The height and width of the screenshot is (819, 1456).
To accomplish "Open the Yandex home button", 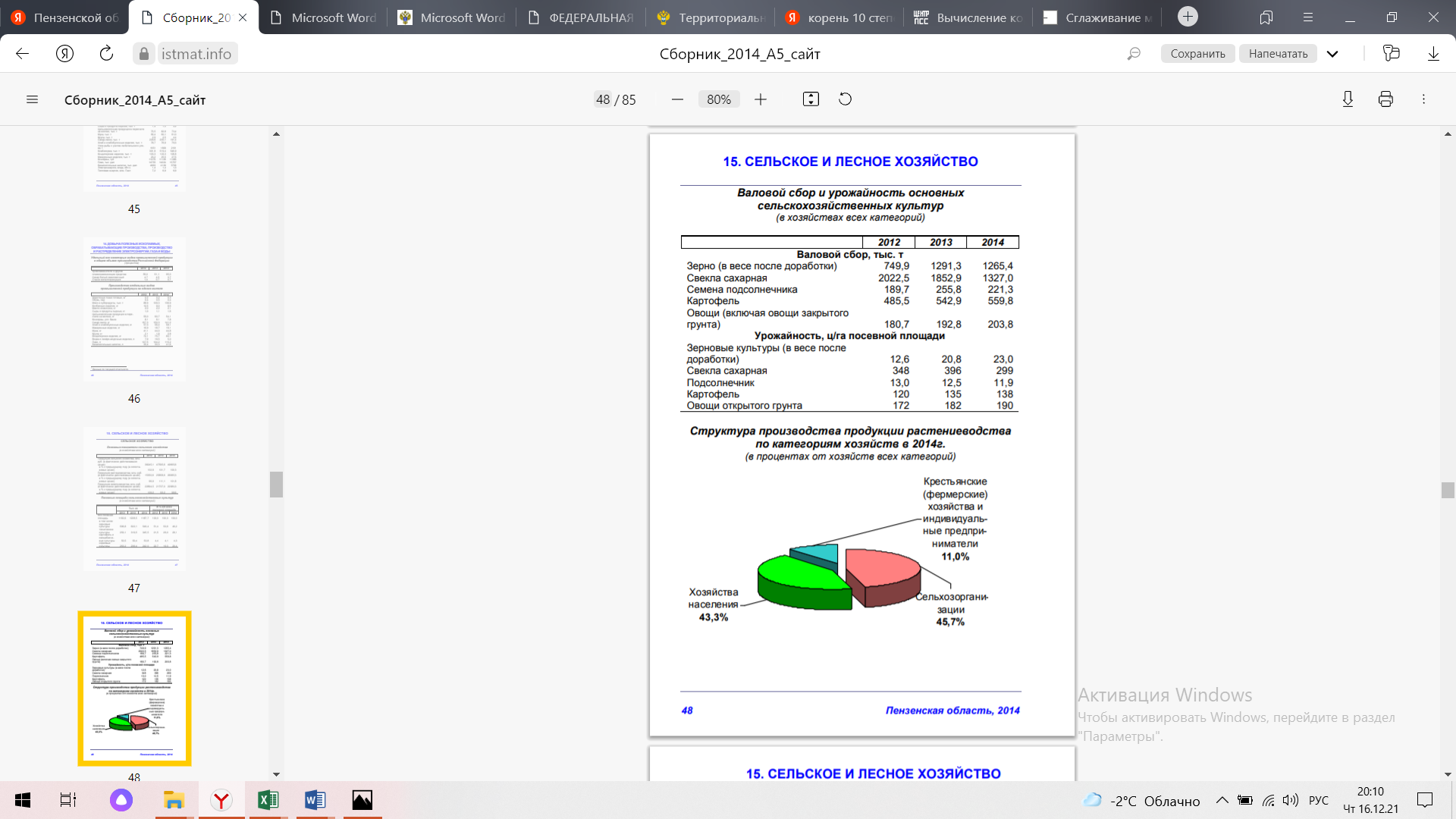I will click(x=64, y=54).
